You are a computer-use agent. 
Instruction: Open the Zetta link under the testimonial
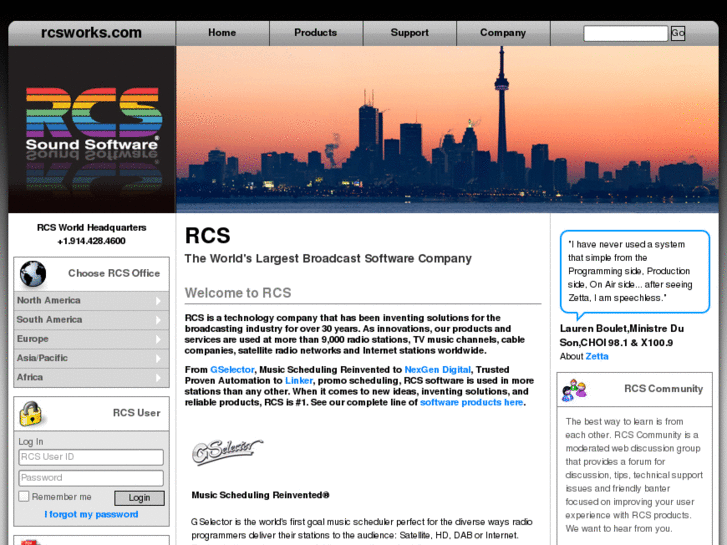click(597, 356)
